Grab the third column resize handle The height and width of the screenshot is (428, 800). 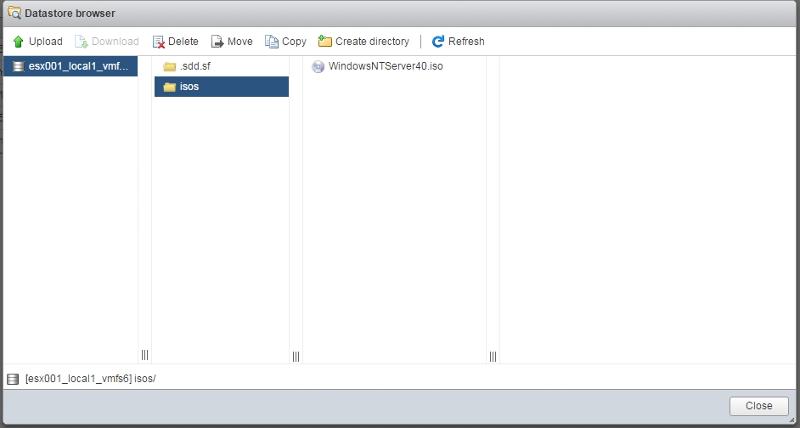[x=493, y=355]
